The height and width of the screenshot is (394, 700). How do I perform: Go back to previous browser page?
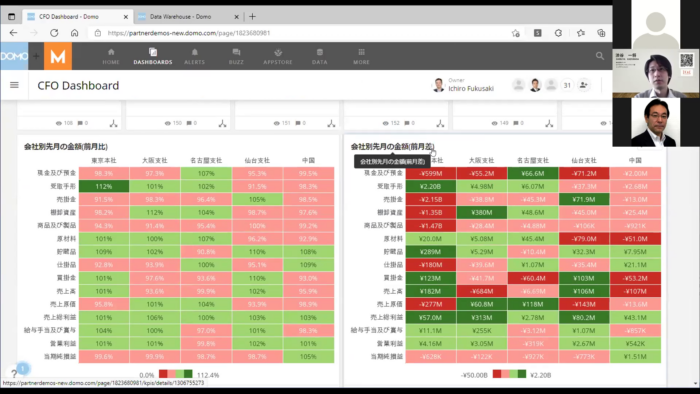tap(13, 33)
